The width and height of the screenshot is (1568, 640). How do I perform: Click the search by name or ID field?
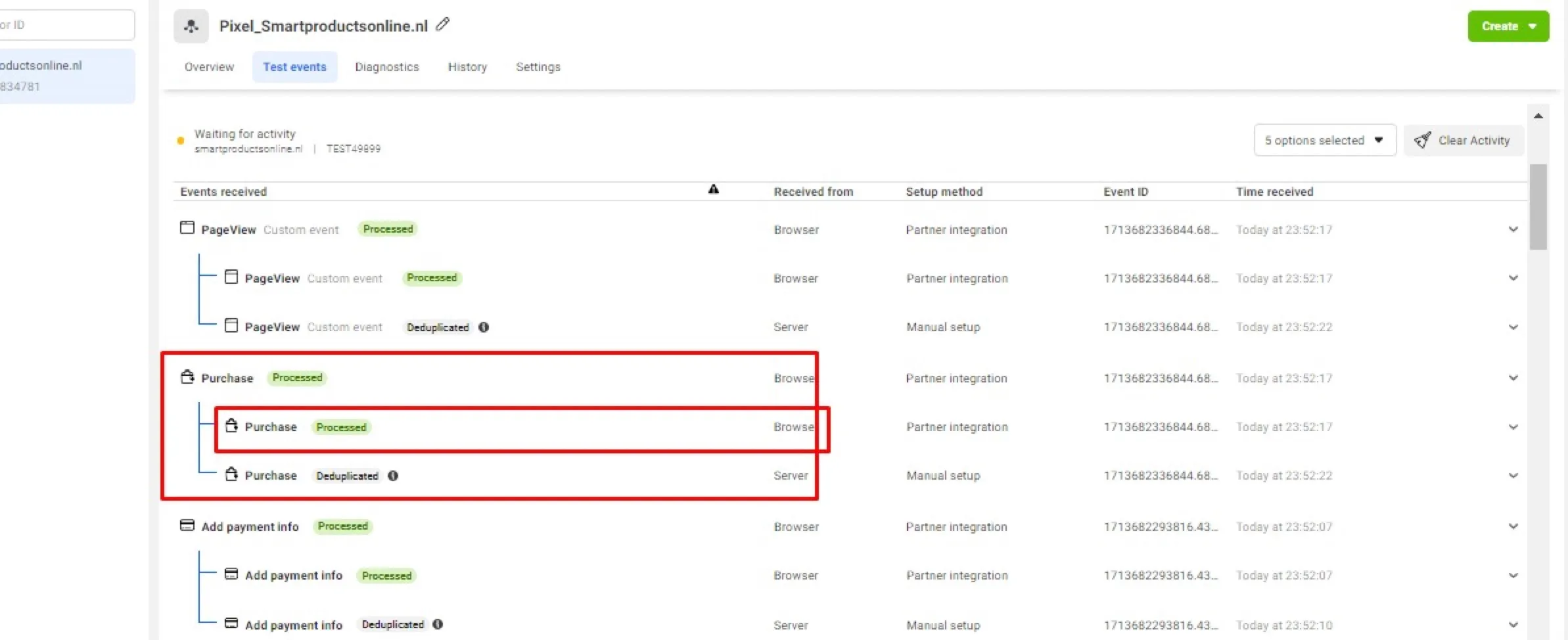click(66, 25)
